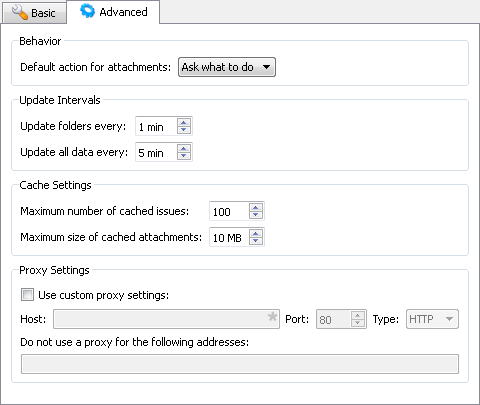Click the Maximum size of cached attachments label
This screenshot has width=480, height=405.
tap(111, 237)
